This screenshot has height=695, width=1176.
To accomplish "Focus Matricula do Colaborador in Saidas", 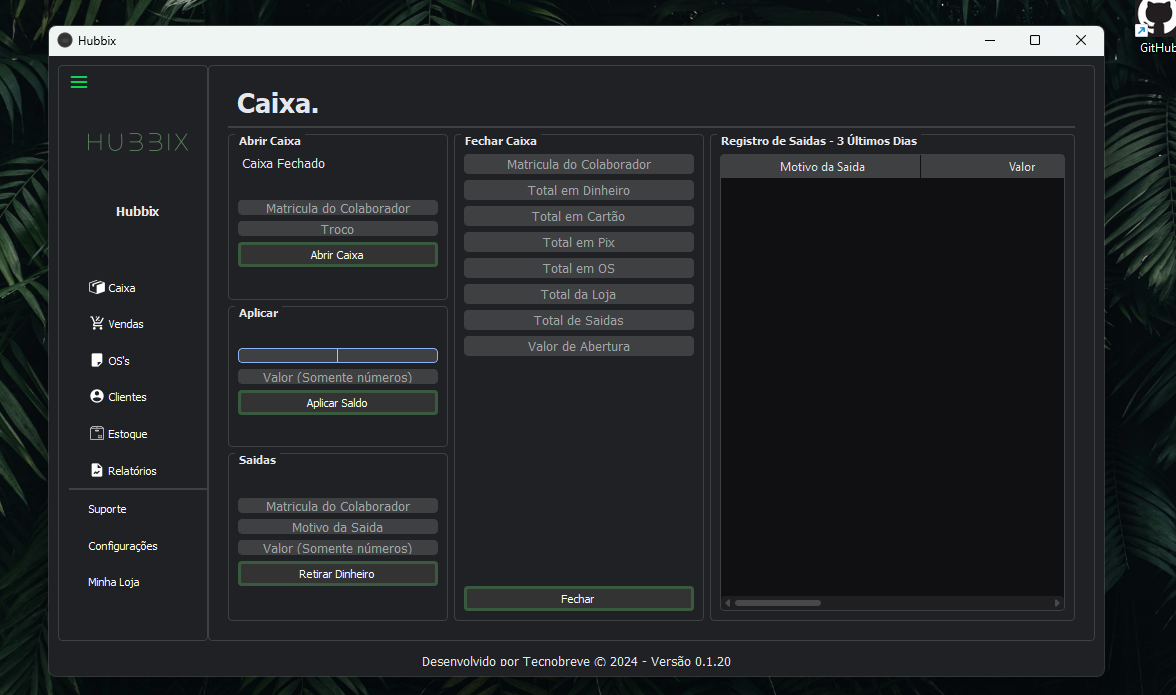I will (x=338, y=506).
